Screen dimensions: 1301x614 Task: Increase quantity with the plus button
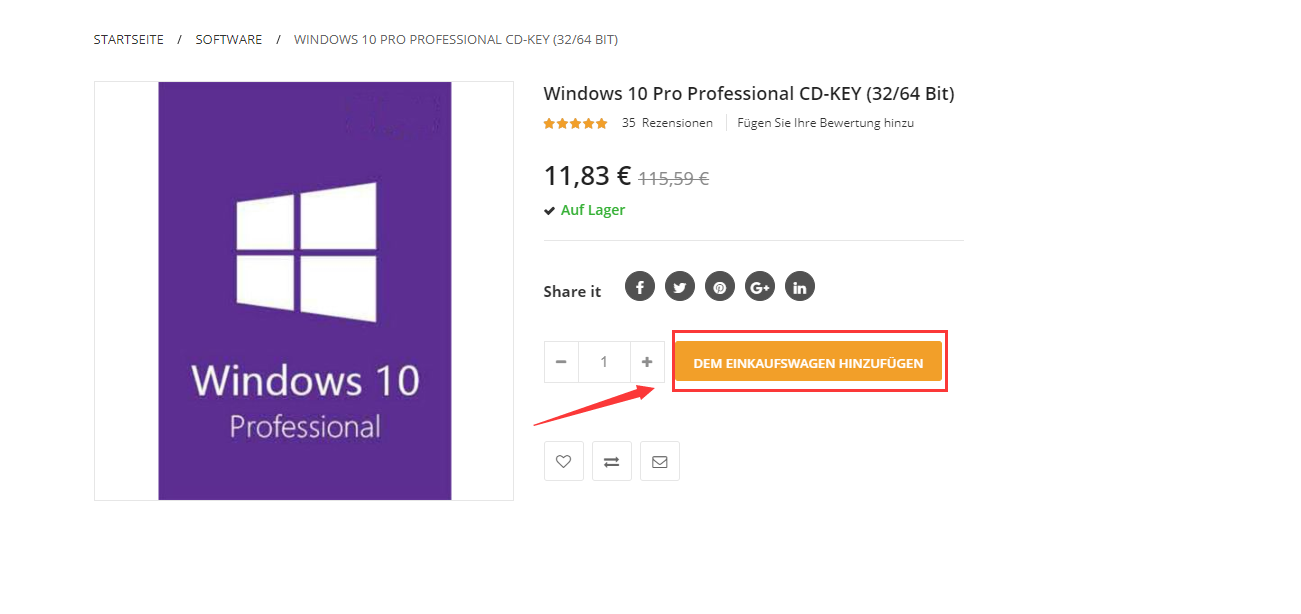tap(647, 362)
